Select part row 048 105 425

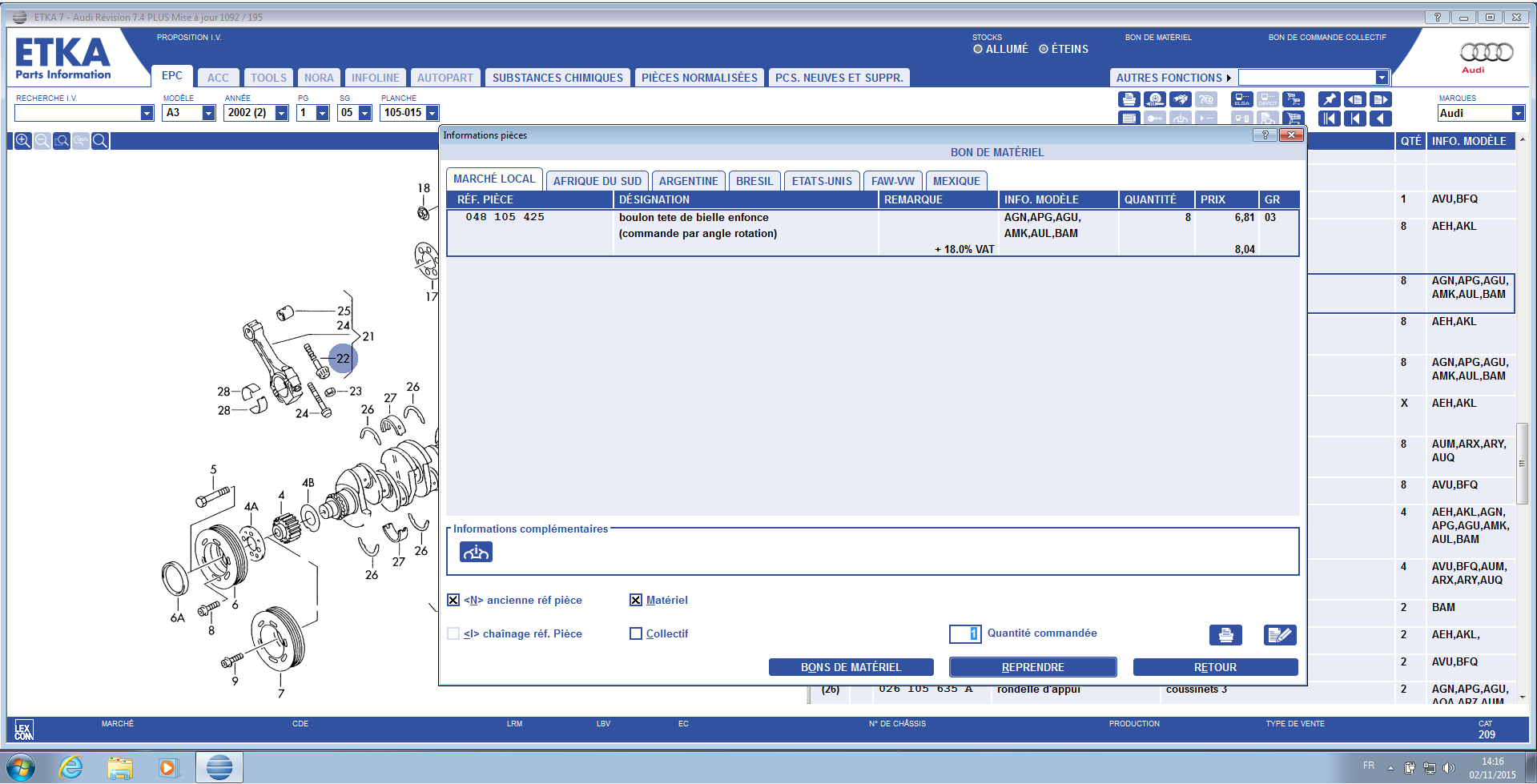pos(873,233)
